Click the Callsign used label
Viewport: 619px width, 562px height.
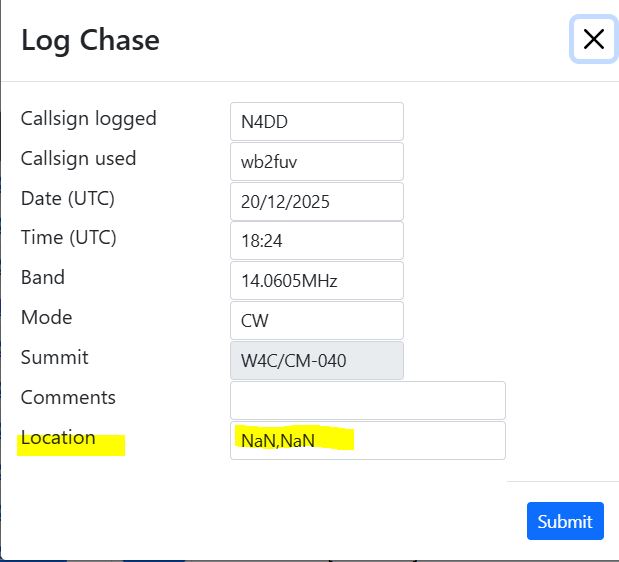[x=78, y=158]
